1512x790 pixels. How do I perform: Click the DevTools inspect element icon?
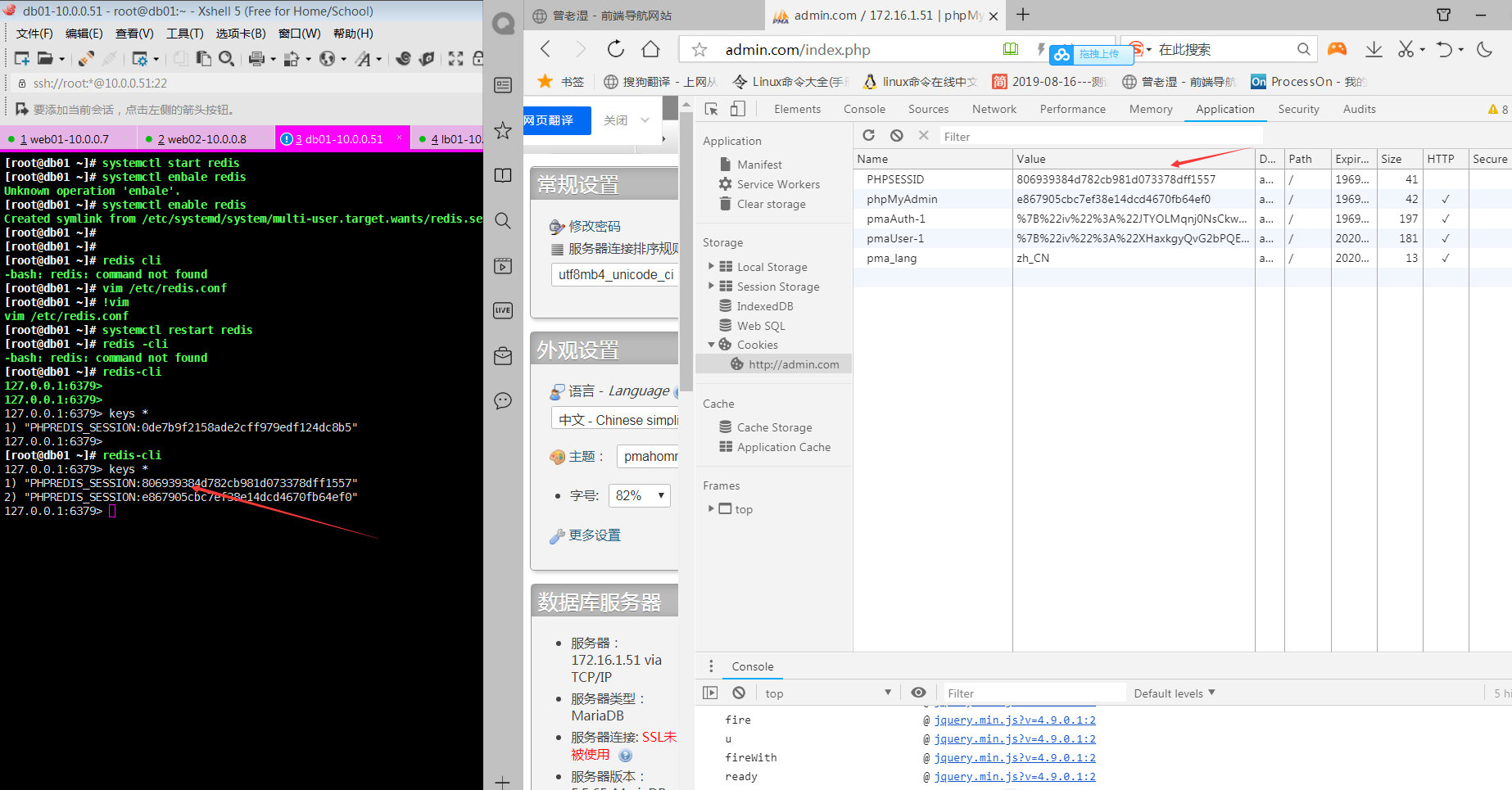(711, 109)
